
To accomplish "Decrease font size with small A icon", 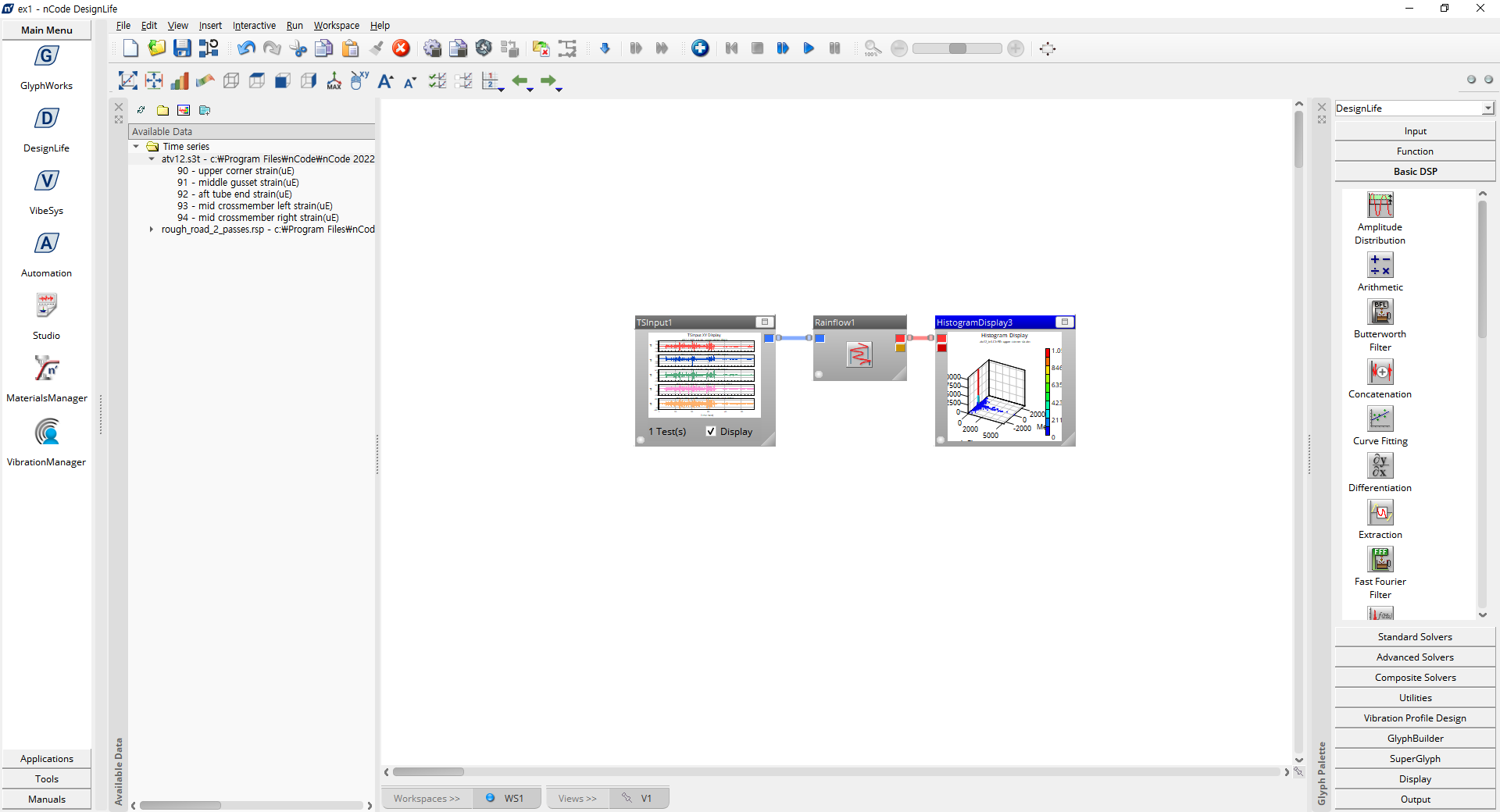I will (410, 81).
